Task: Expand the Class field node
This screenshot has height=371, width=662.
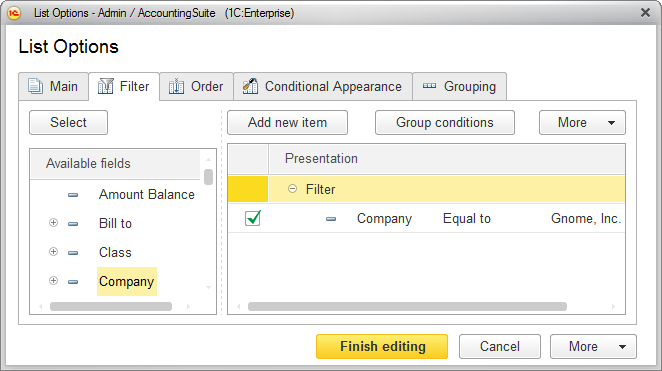Action: pos(53,252)
